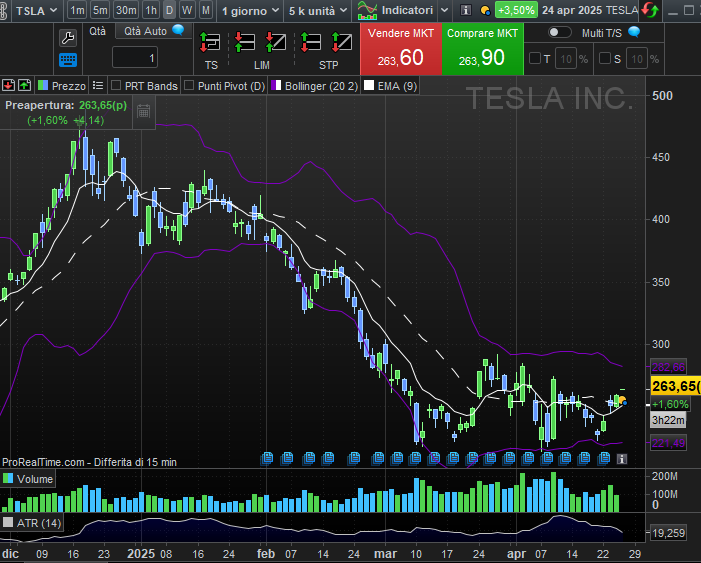The image size is (701, 563).
Task: Switch to the W weekly timeframe
Action: tap(187, 10)
